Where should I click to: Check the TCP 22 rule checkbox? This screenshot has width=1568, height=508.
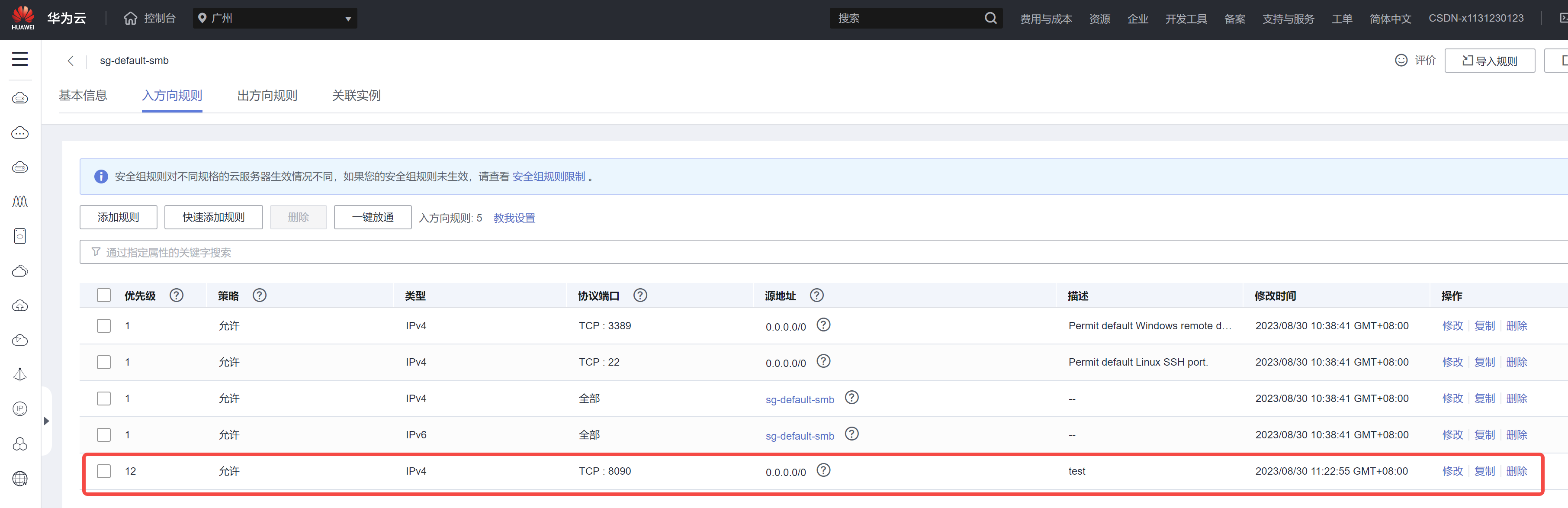pyautogui.click(x=104, y=363)
